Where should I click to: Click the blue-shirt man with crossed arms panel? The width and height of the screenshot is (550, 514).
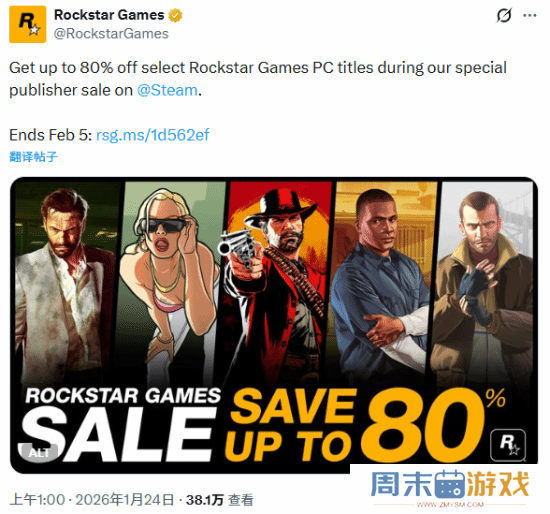tap(382, 281)
